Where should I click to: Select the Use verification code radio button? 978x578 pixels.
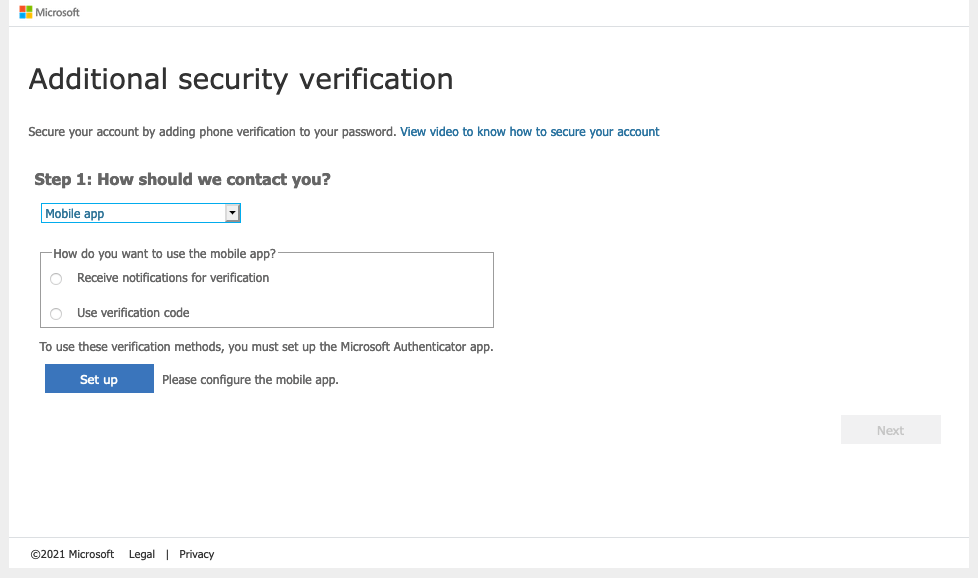pos(56,314)
